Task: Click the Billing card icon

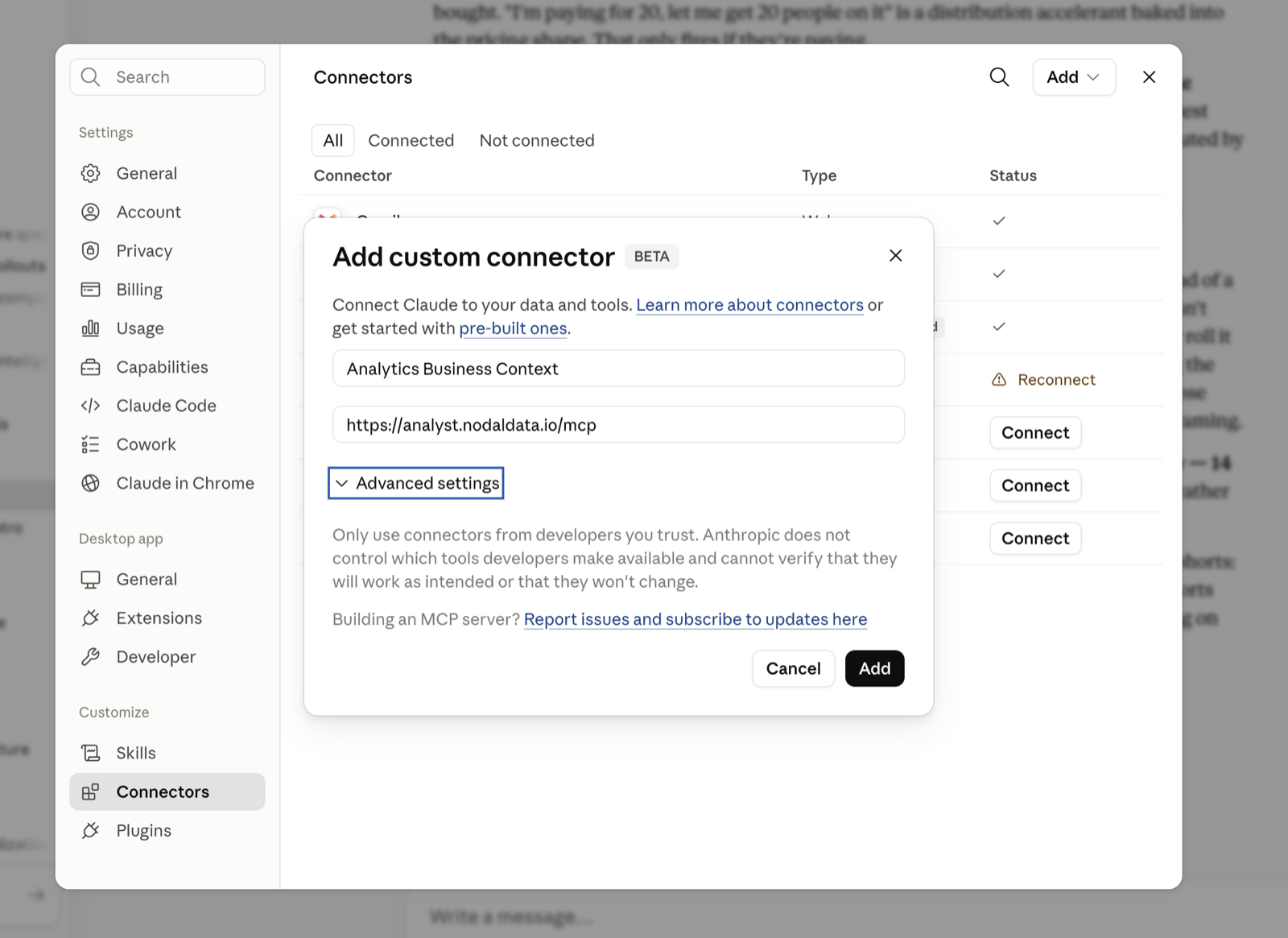Action: [x=91, y=289]
